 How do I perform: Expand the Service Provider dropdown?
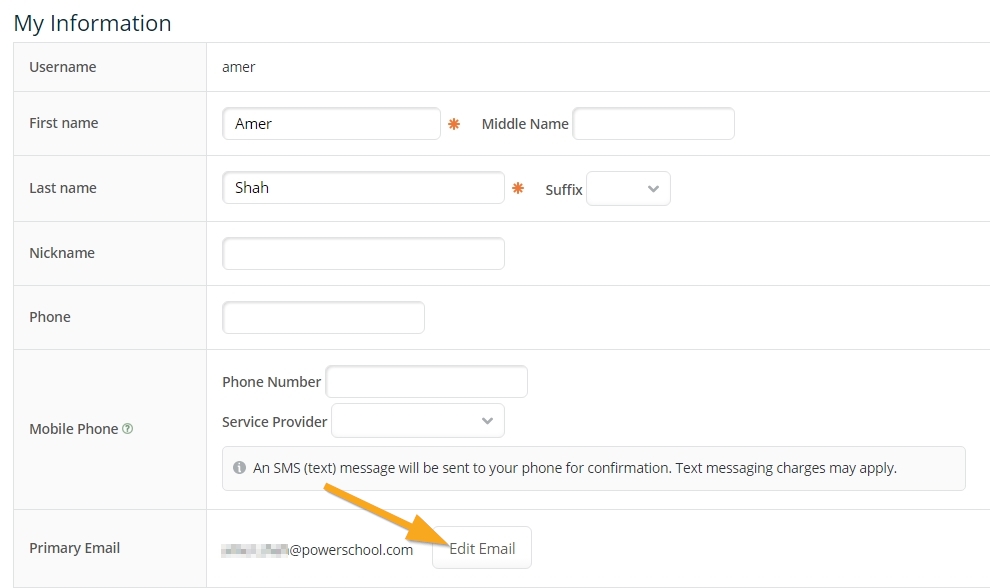(x=417, y=421)
